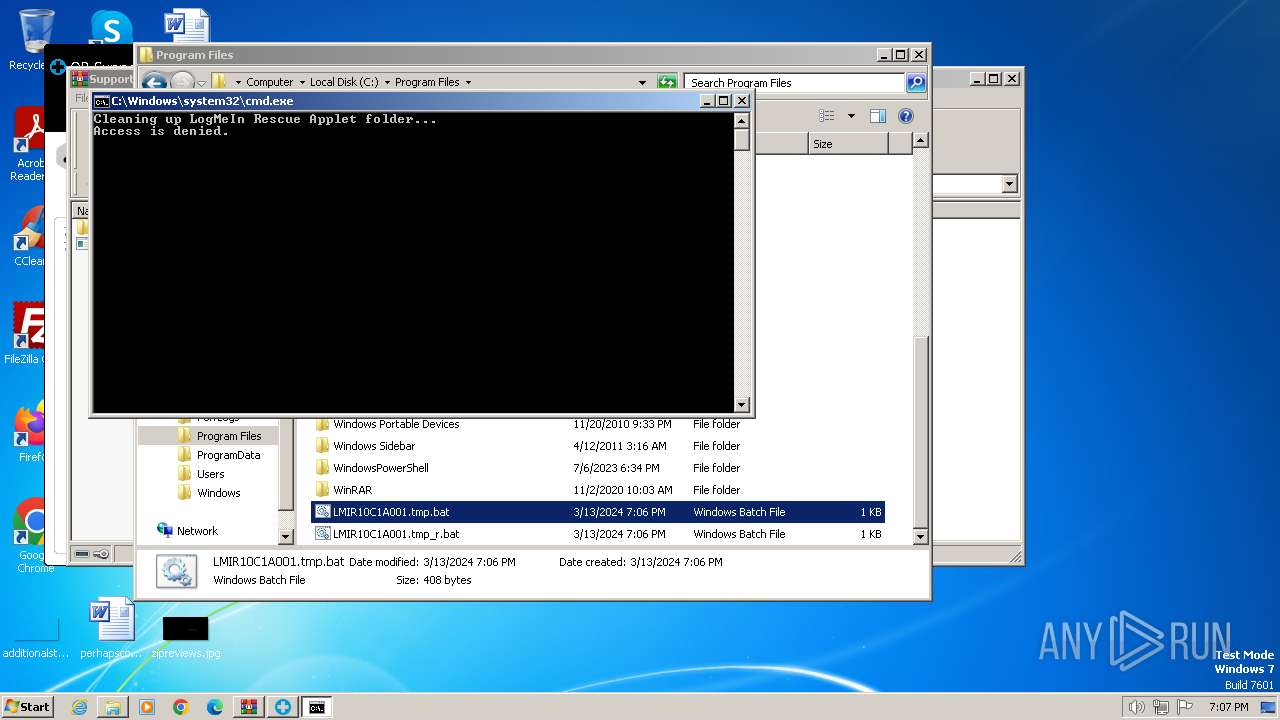
Task: Select the zipreviews.jpg desktop file
Action: 186,637
